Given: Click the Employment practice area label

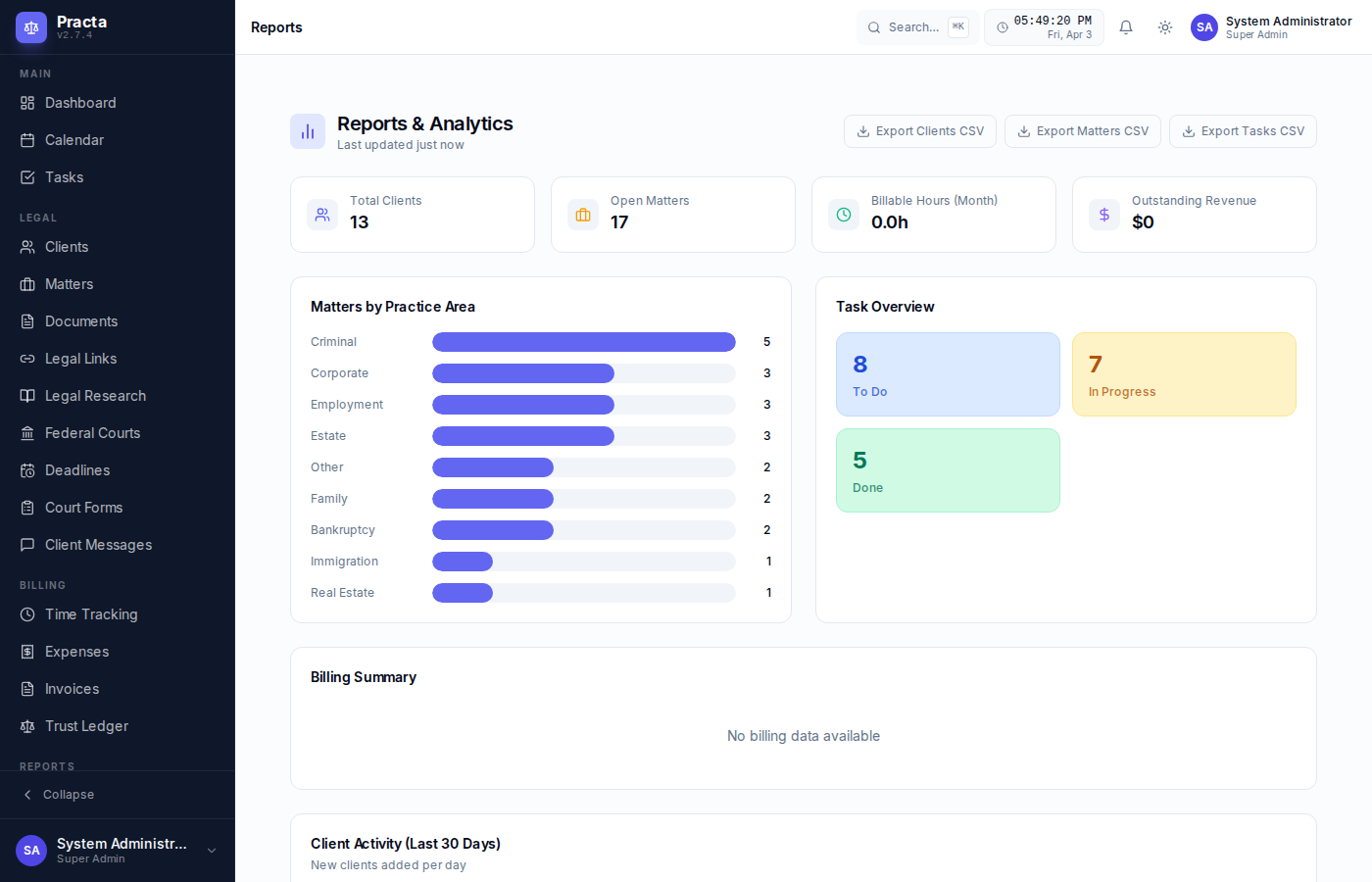Looking at the screenshot, I should pyautogui.click(x=347, y=405).
